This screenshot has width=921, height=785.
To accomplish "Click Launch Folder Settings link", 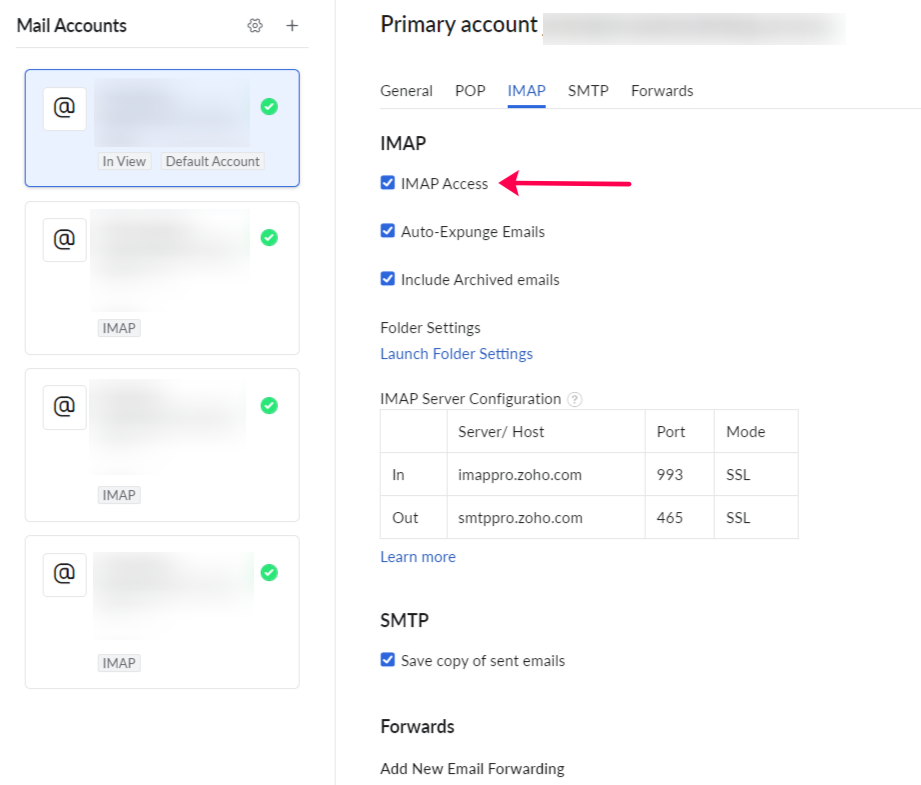I will pos(456,354).
